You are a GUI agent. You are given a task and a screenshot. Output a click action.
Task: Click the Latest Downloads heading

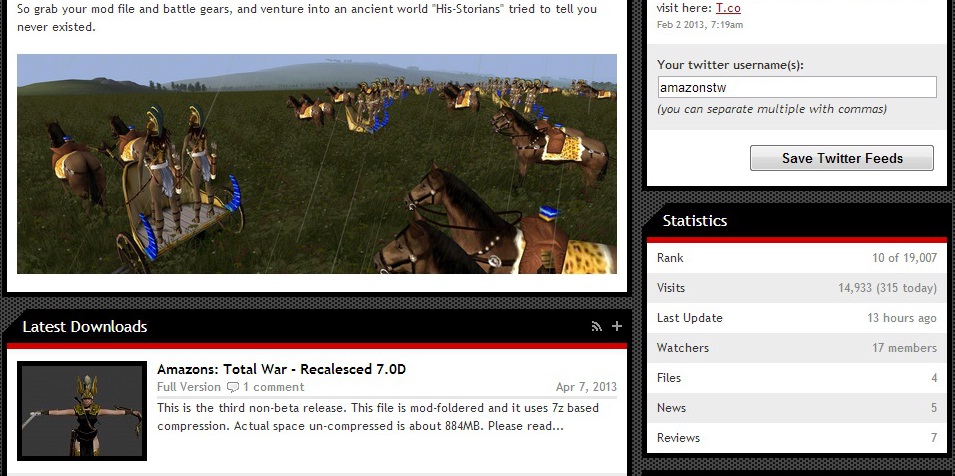(85, 326)
